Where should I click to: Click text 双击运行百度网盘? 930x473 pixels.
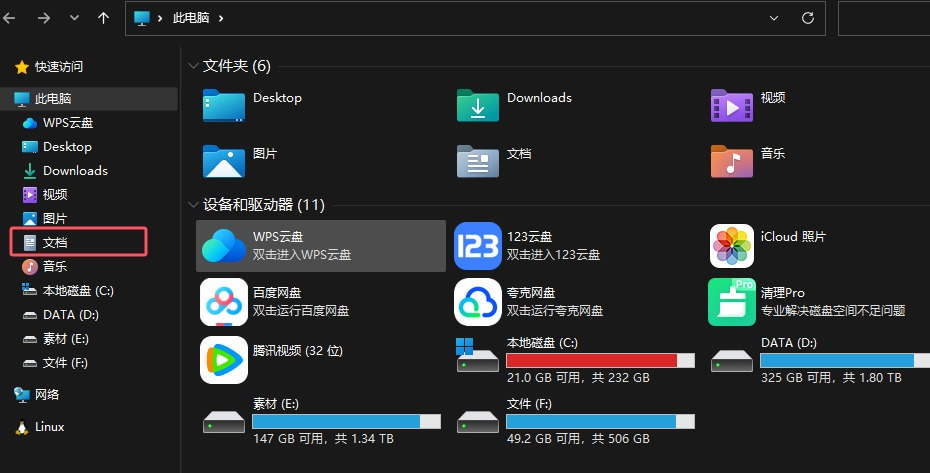301,310
